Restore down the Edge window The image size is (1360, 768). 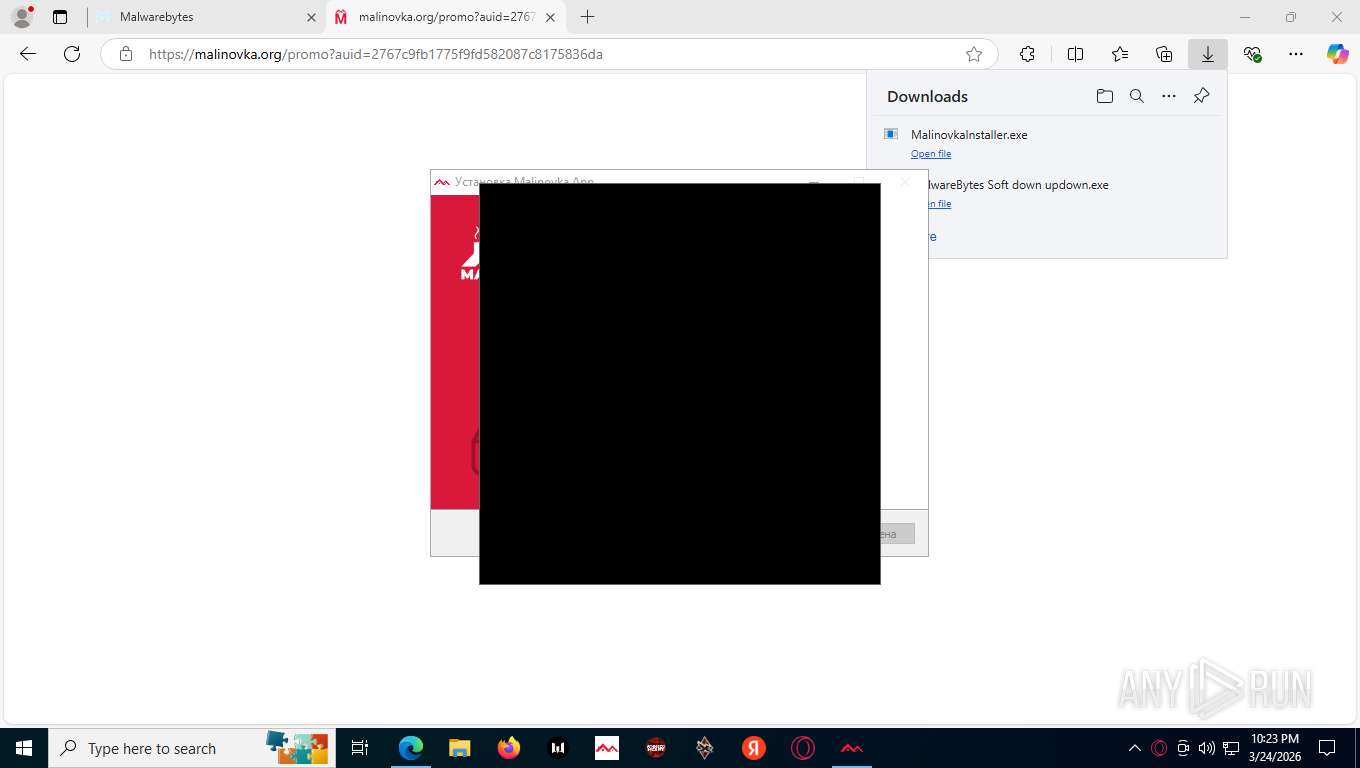1291,17
